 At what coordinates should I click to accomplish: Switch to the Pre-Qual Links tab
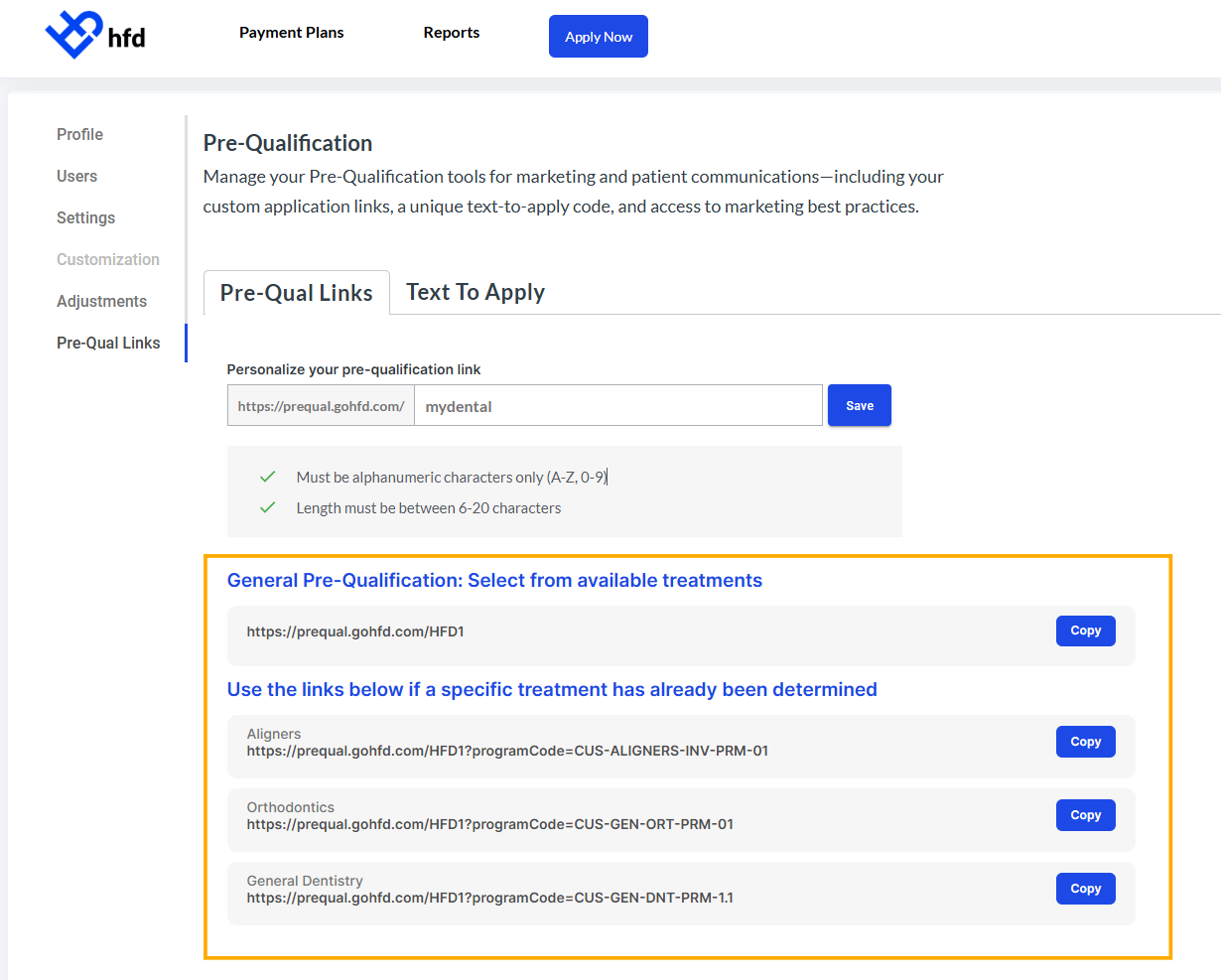[x=296, y=293]
